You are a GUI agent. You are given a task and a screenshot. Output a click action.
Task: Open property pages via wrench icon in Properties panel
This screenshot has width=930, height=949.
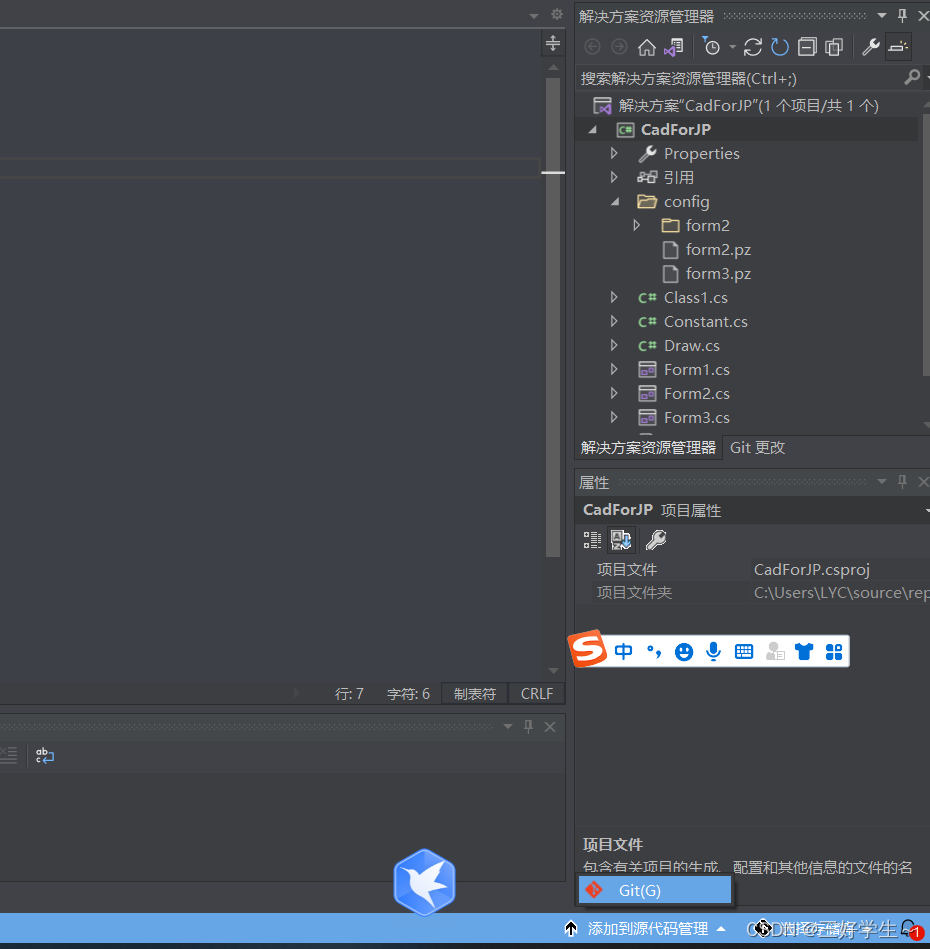pyautogui.click(x=657, y=539)
